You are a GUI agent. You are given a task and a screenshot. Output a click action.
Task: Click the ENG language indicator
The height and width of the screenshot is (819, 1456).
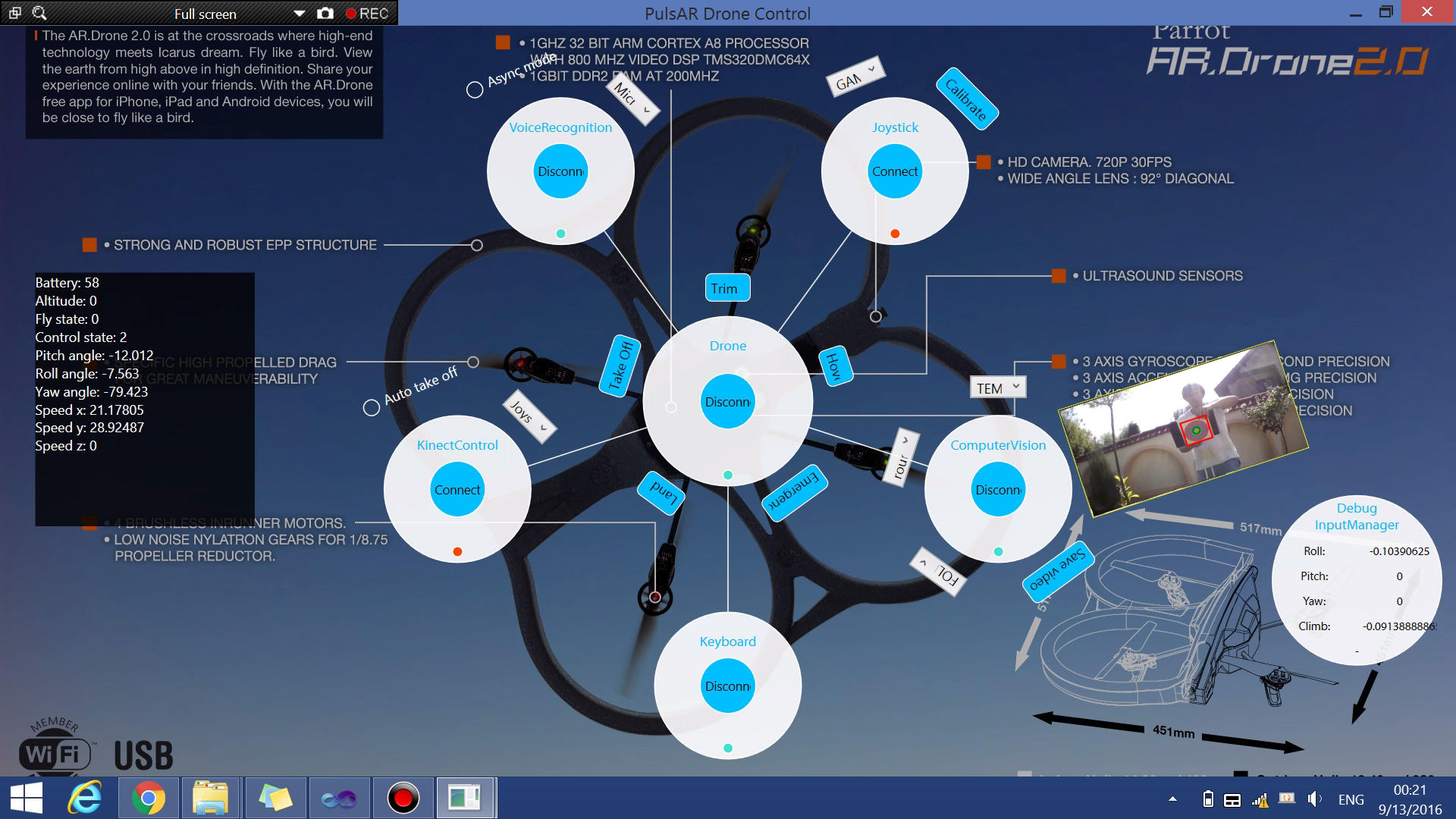pos(1351,799)
